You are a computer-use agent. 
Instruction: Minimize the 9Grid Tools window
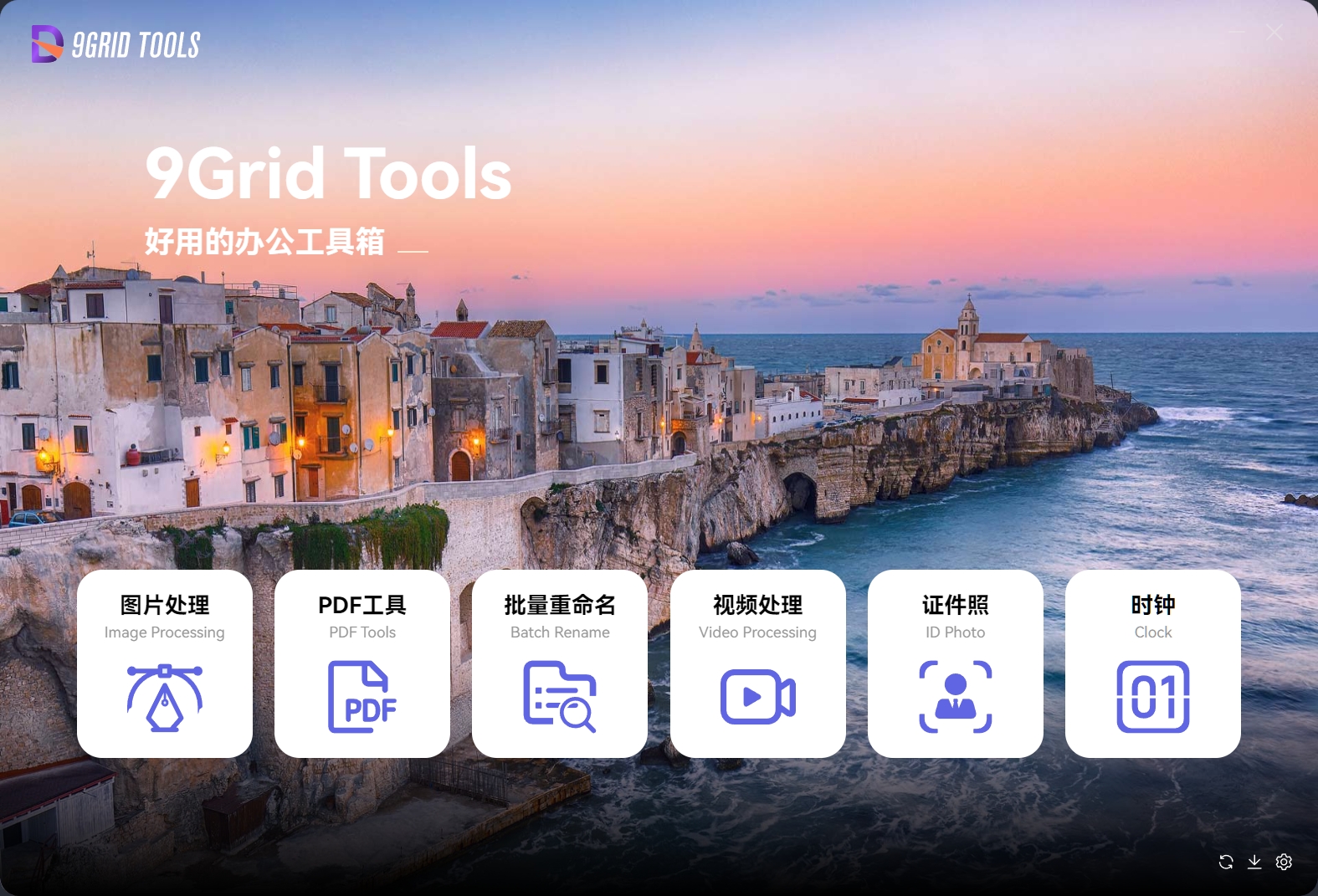(1237, 32)
